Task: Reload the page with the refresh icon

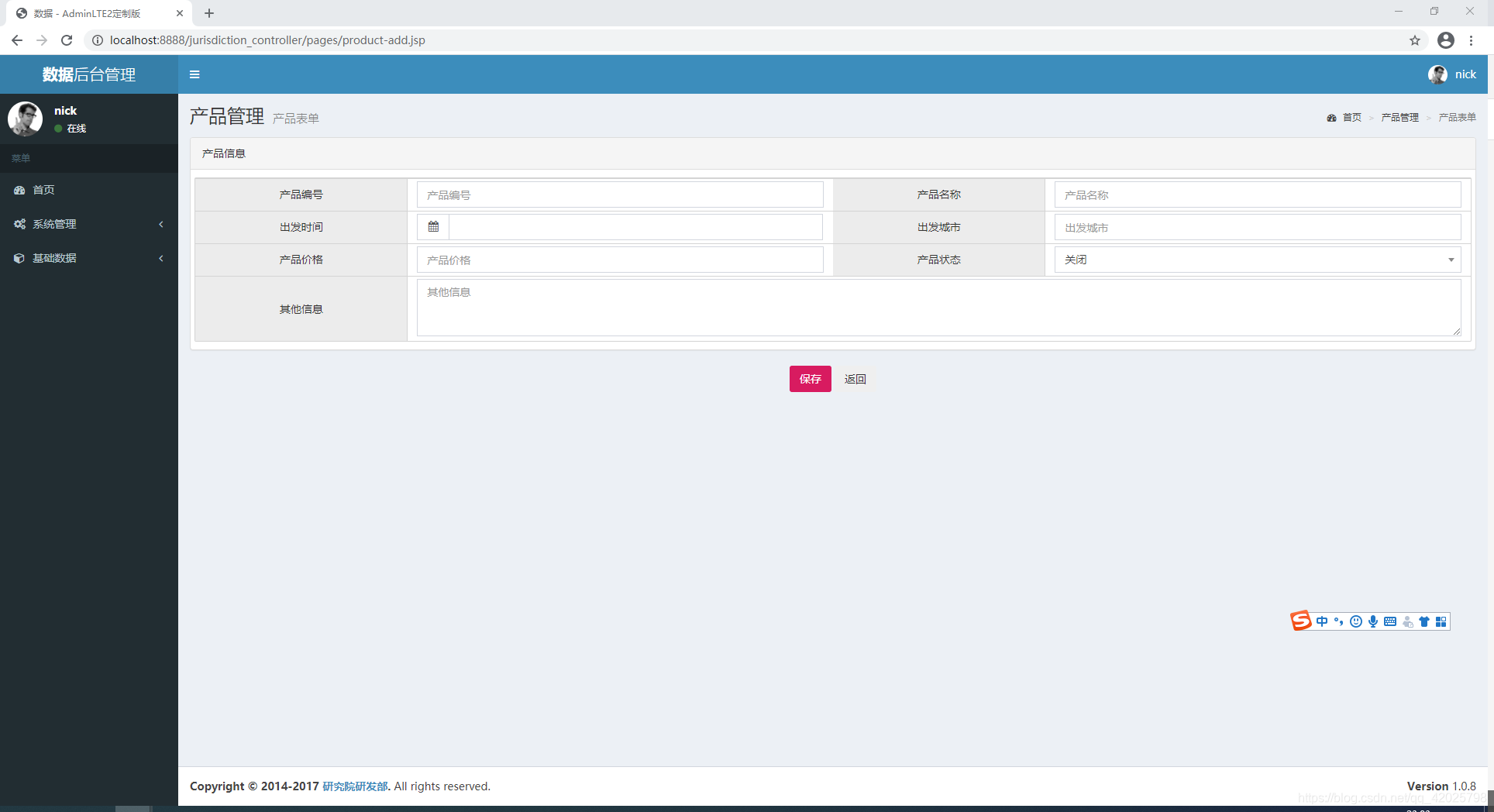Action: click(x=67, y=40)
